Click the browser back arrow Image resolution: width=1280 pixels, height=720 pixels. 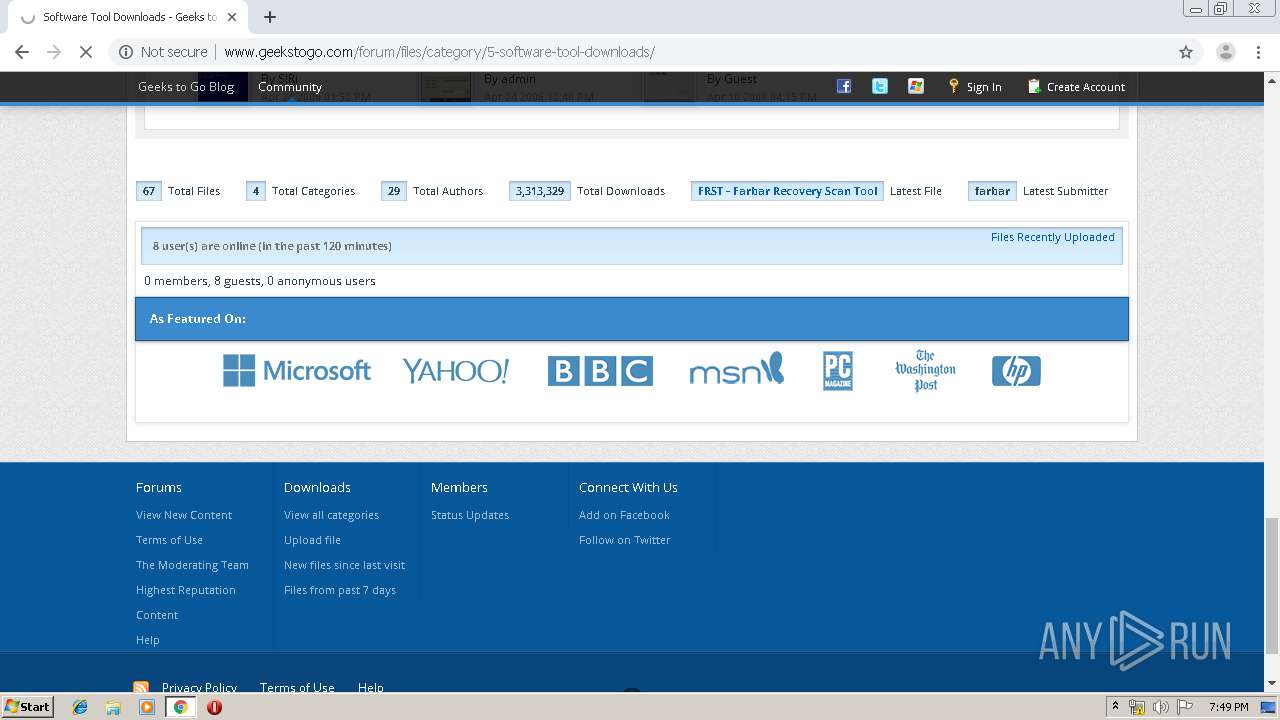coord(22,52)
